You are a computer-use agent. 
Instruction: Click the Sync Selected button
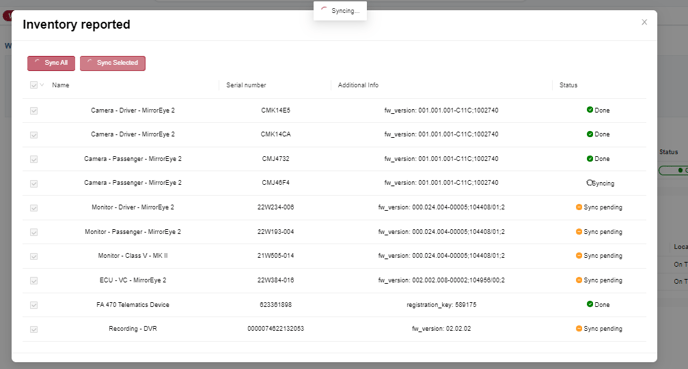113,63
